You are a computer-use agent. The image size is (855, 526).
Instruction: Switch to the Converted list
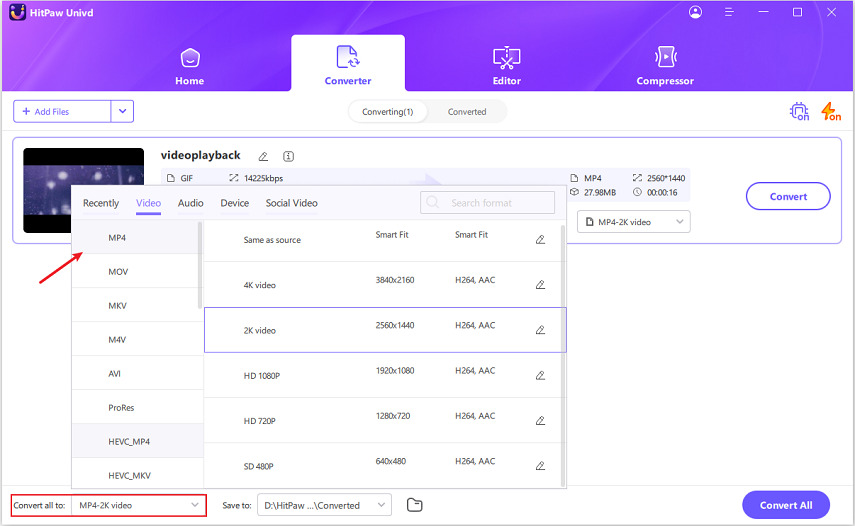[467, 112]
